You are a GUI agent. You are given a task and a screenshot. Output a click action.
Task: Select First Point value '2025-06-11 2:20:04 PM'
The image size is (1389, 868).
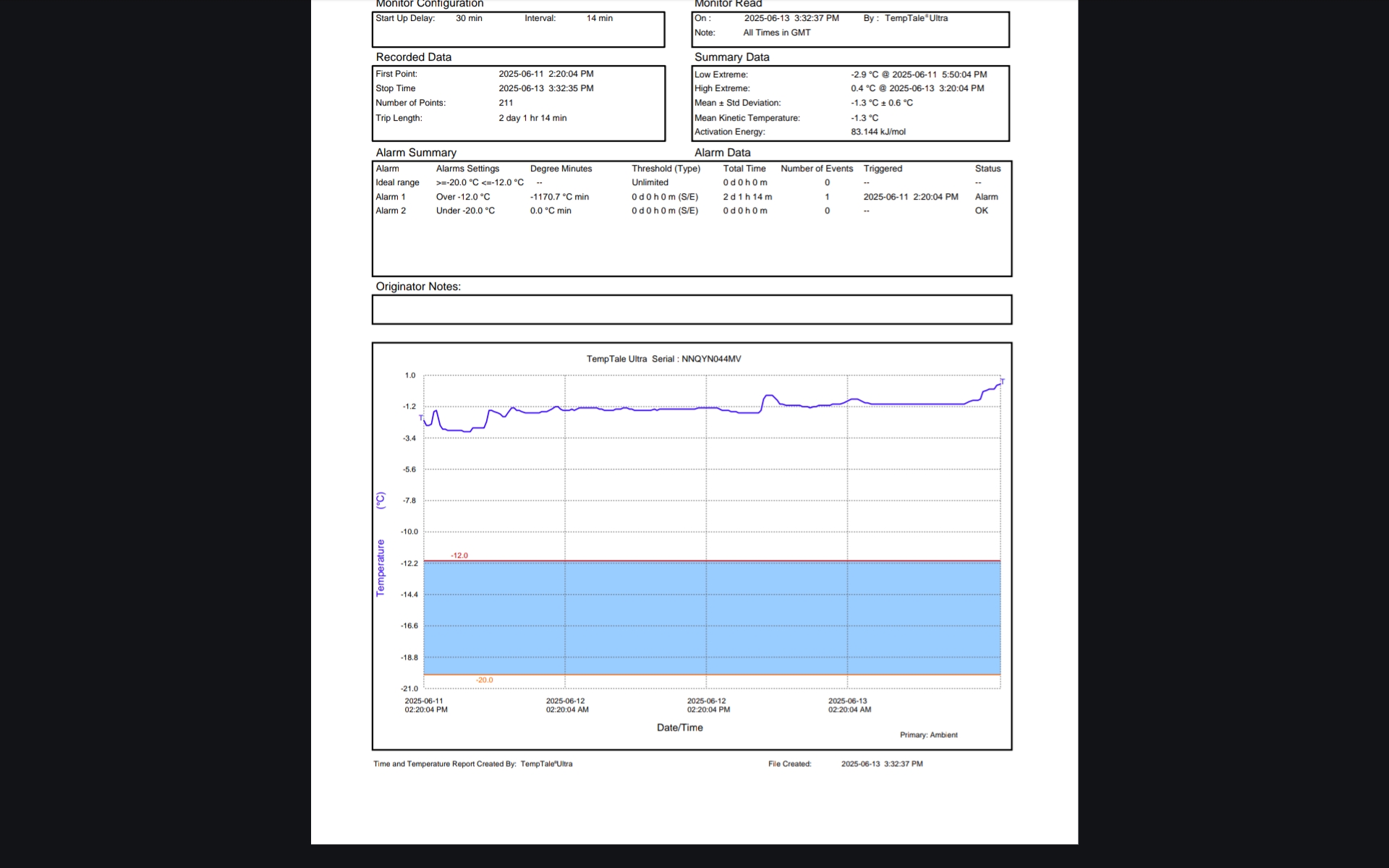pyautogui.click(x=546, y=74)
